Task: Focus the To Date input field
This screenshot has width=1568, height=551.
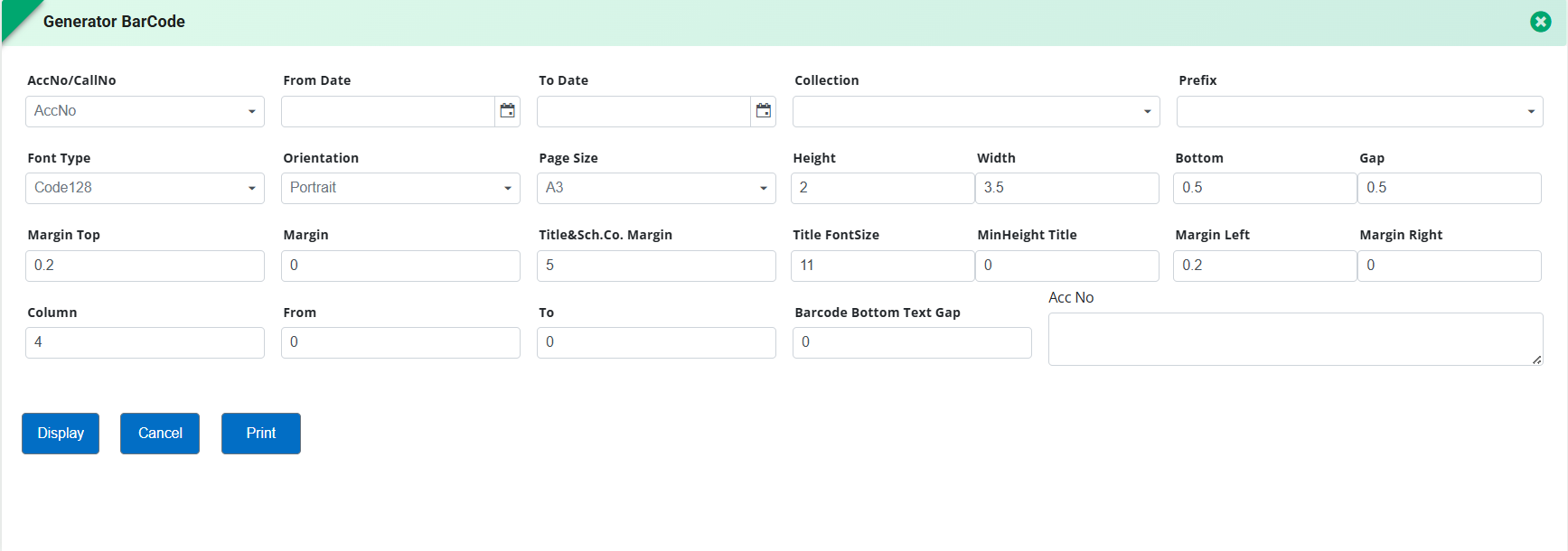Action: point(644,111)
